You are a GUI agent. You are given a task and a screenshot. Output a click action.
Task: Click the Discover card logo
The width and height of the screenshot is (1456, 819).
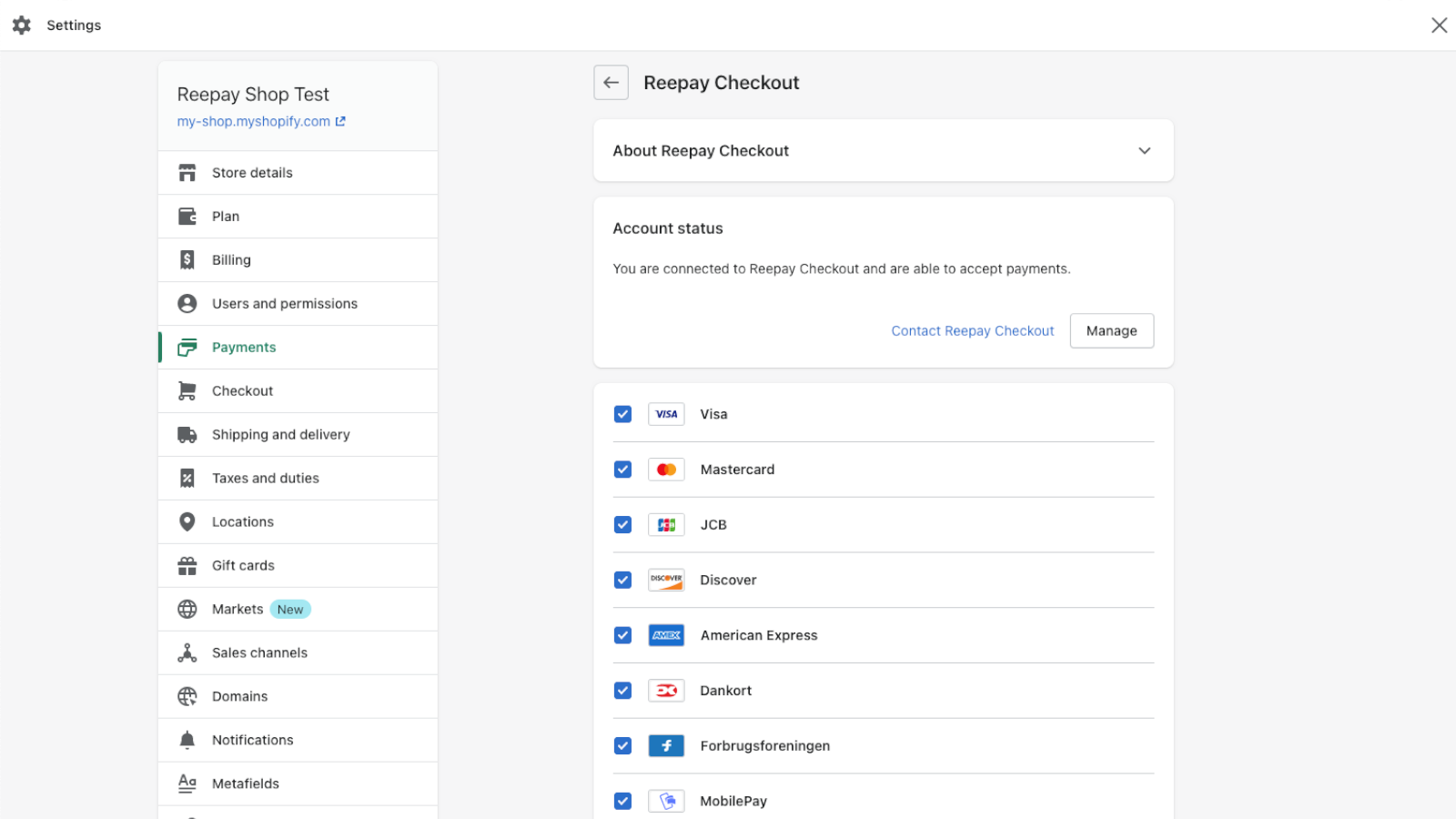(666, 581)
